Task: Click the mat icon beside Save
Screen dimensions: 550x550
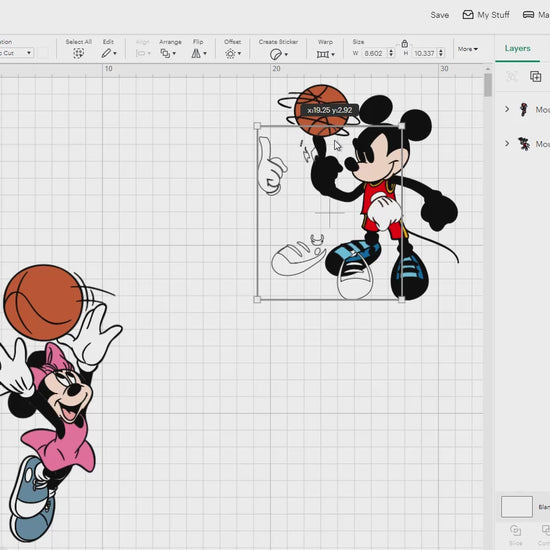Action: (528, 15)
